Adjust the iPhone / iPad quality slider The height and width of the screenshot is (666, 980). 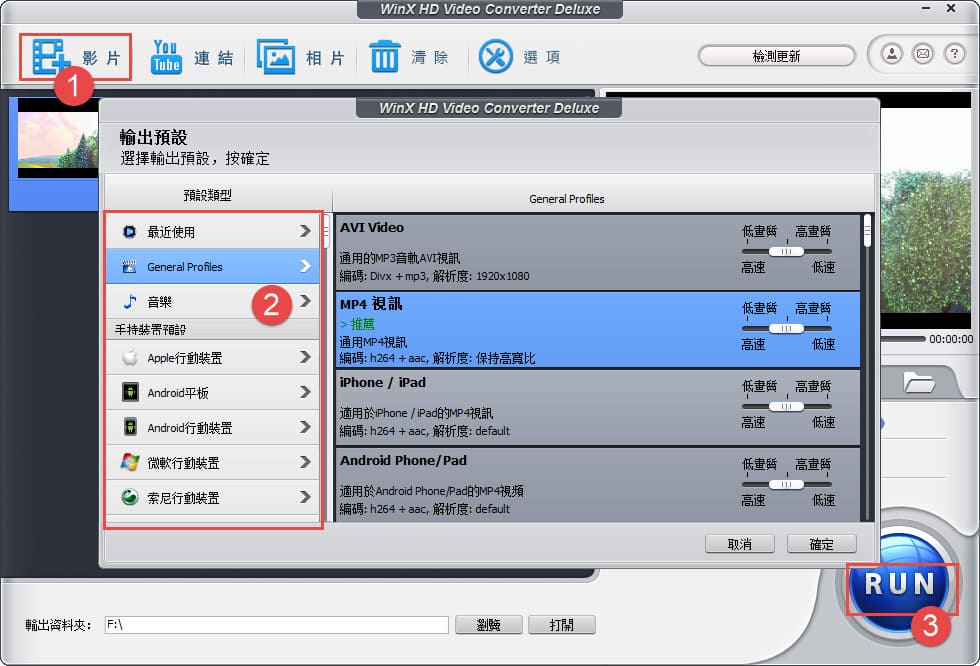[x=786, y=406]
